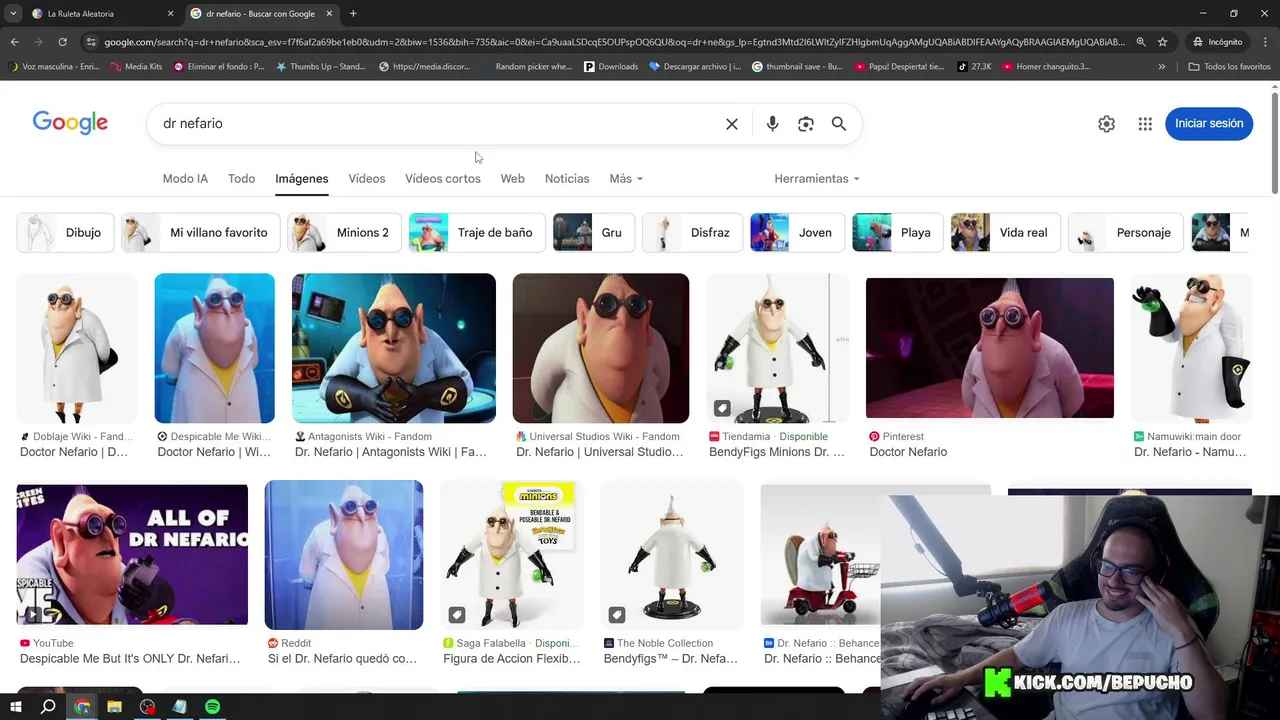This screenshot has width=1280, height=720.
Task: Open the Doblaje Wiki Doctor Nefario image
Action: (77, 348)
